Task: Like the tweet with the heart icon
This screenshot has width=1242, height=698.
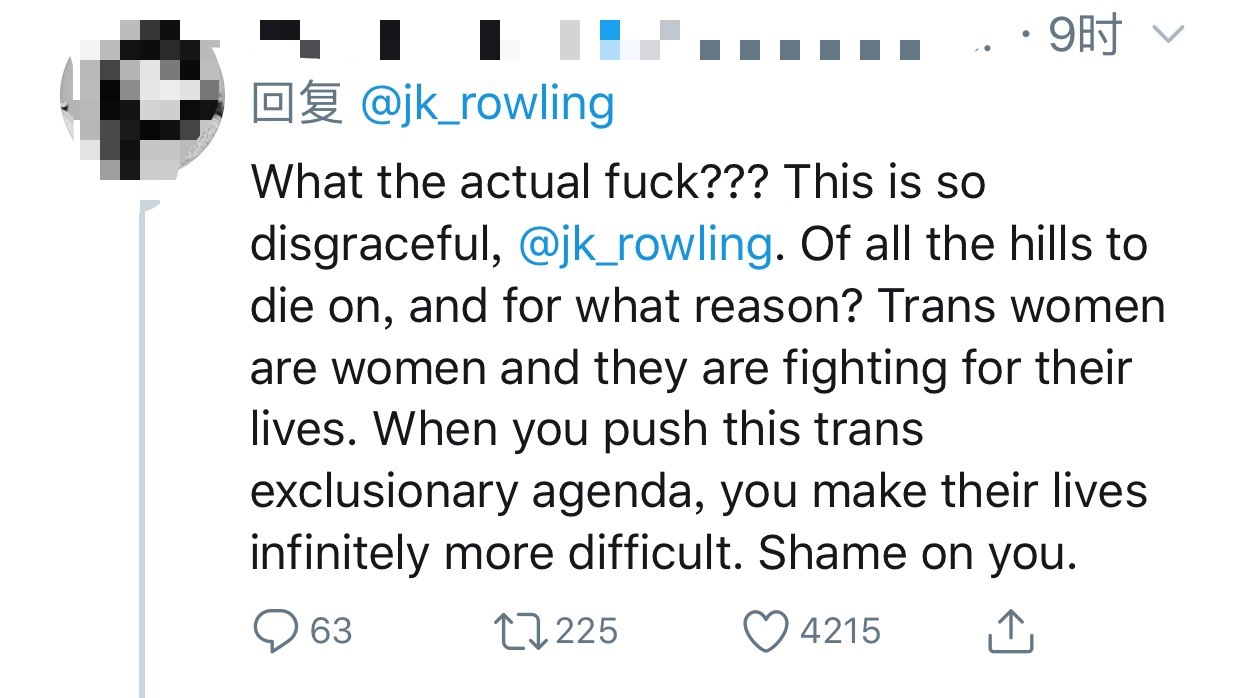Action: click(x=767, y=631)
